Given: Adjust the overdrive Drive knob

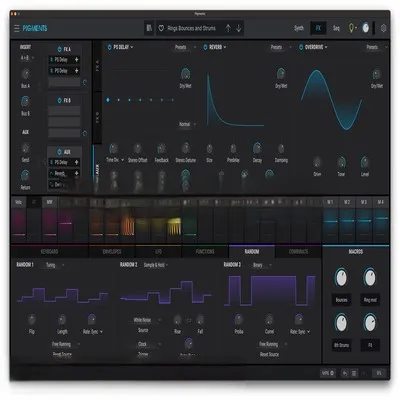Looking at the screenshot, I should [x=317, y=162].
